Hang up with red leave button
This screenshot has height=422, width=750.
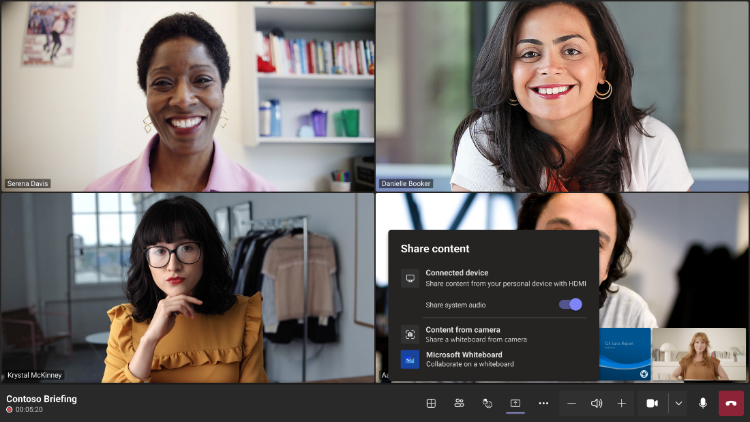731,403
